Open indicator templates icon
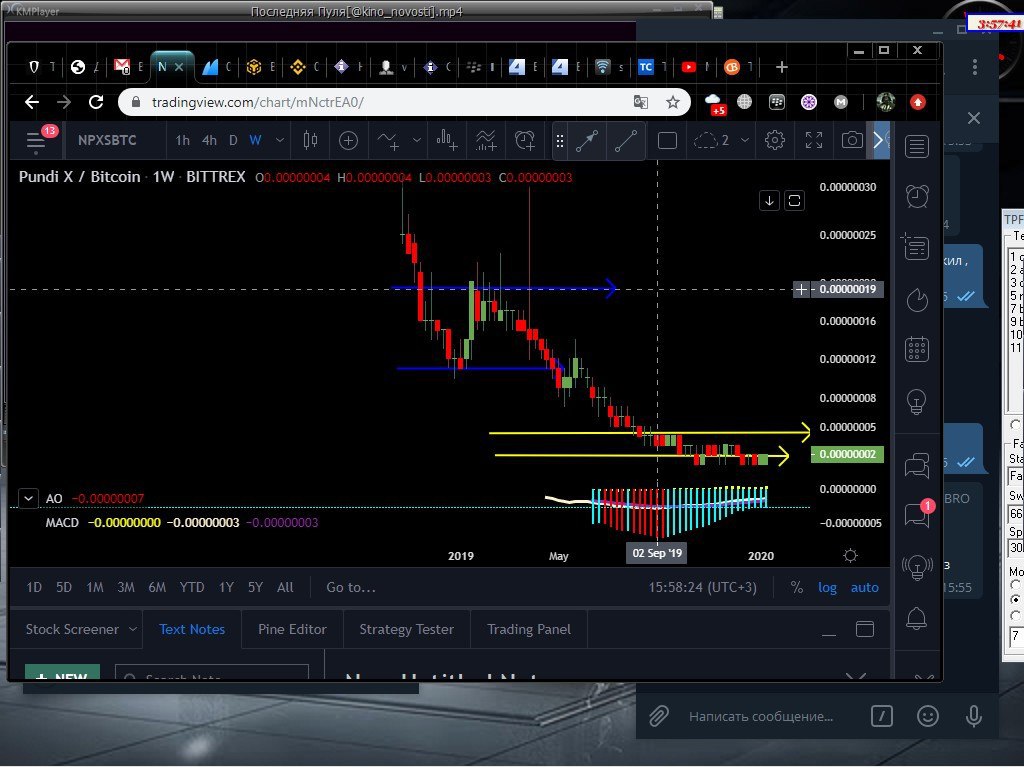1024x768 pixels. click(486, 140)
